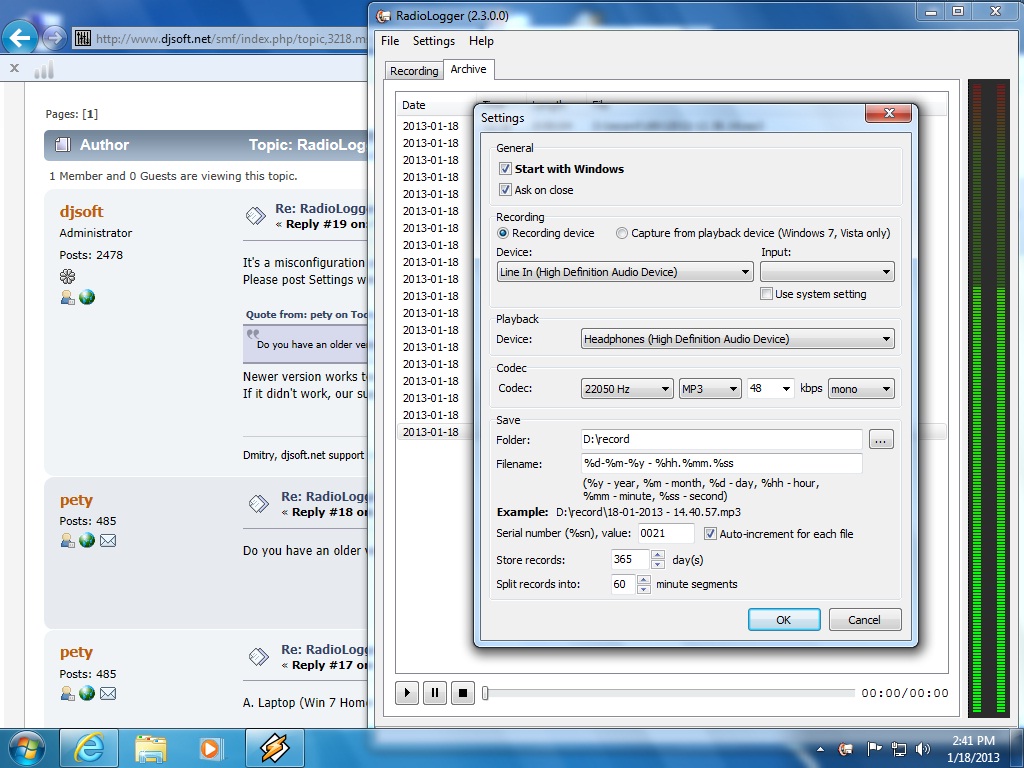Open the Input dropdown

pyautogui.click(x=827, y=272)
